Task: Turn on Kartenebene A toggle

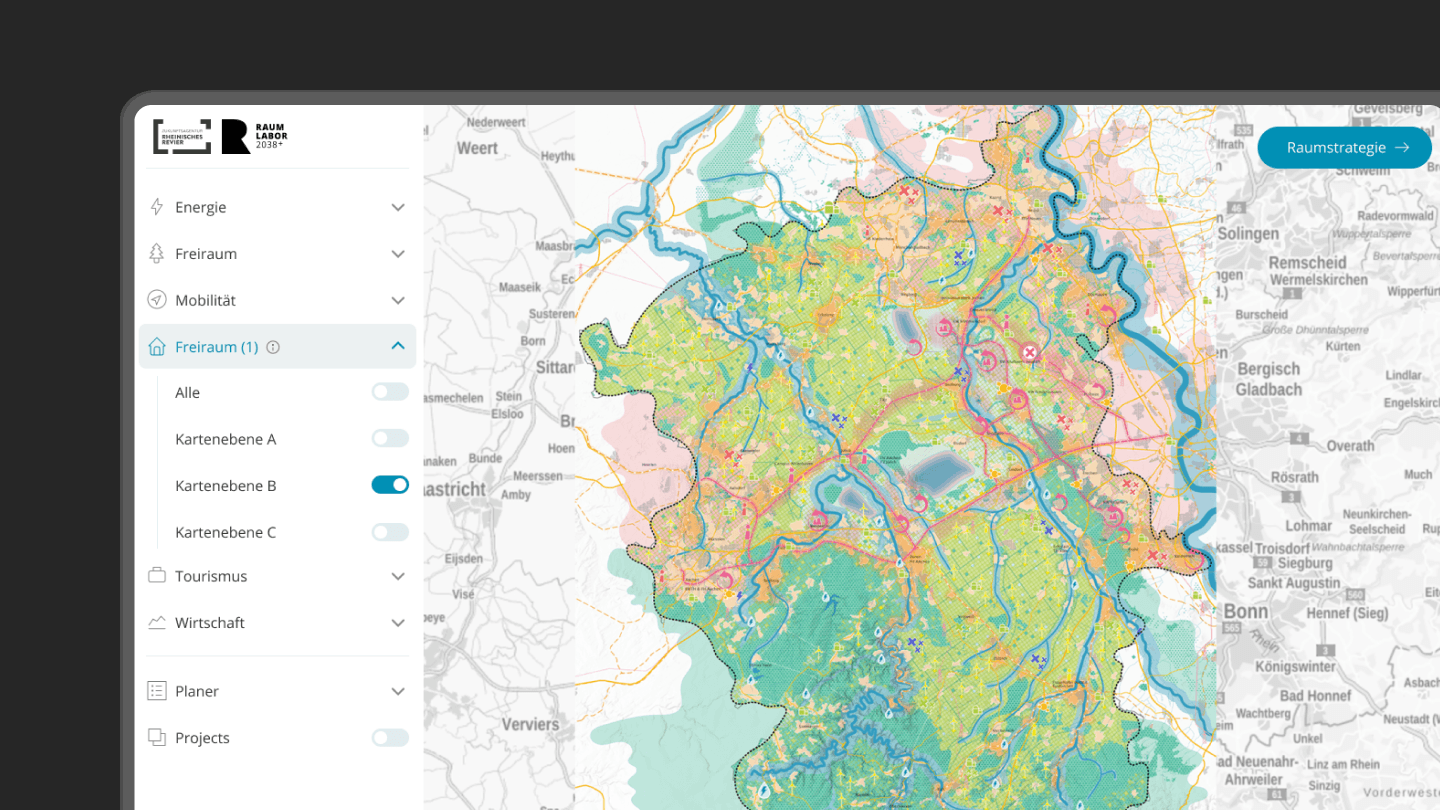Action: point(390,438)
